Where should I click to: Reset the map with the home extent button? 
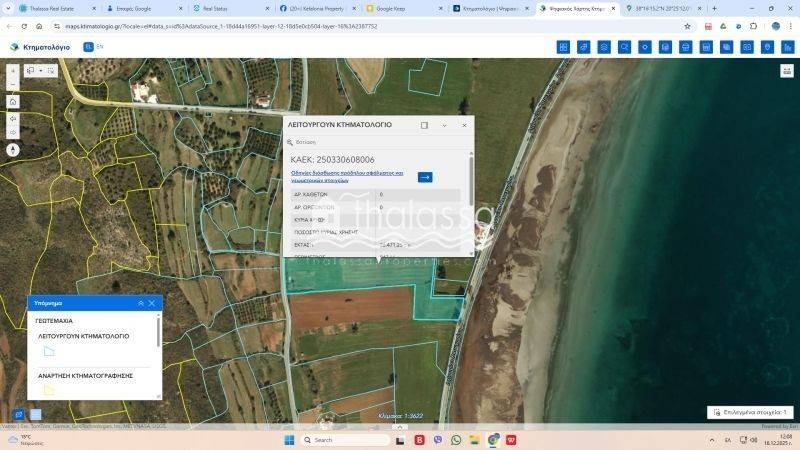click(13, 102)
